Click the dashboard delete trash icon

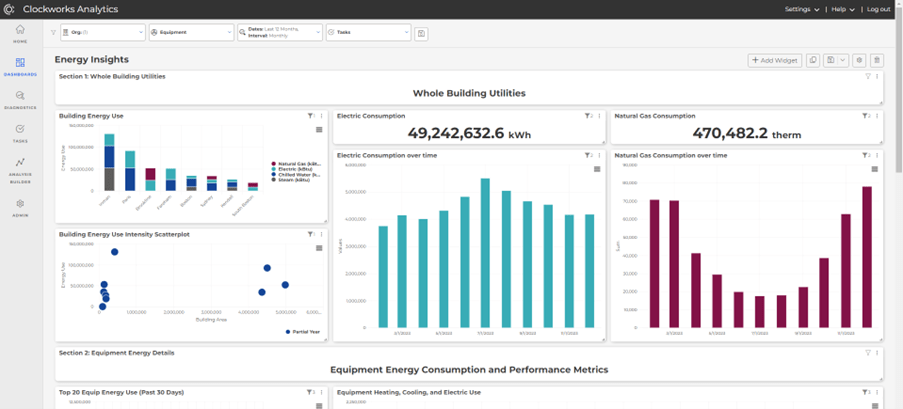point(877,60)
